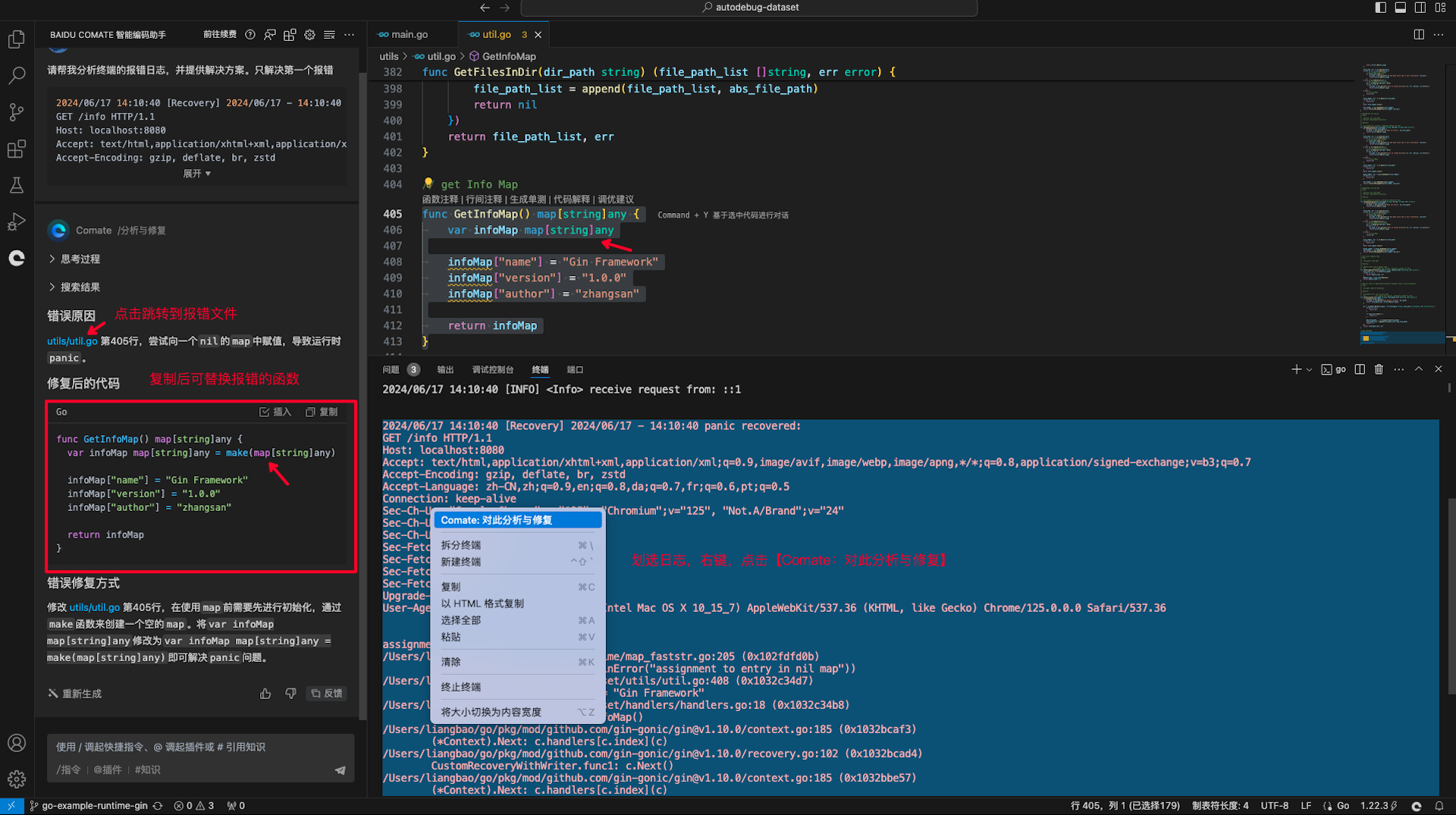Click the 前往续费 renewal link
The image size is (1456, 815).
[x=220, y=35]
